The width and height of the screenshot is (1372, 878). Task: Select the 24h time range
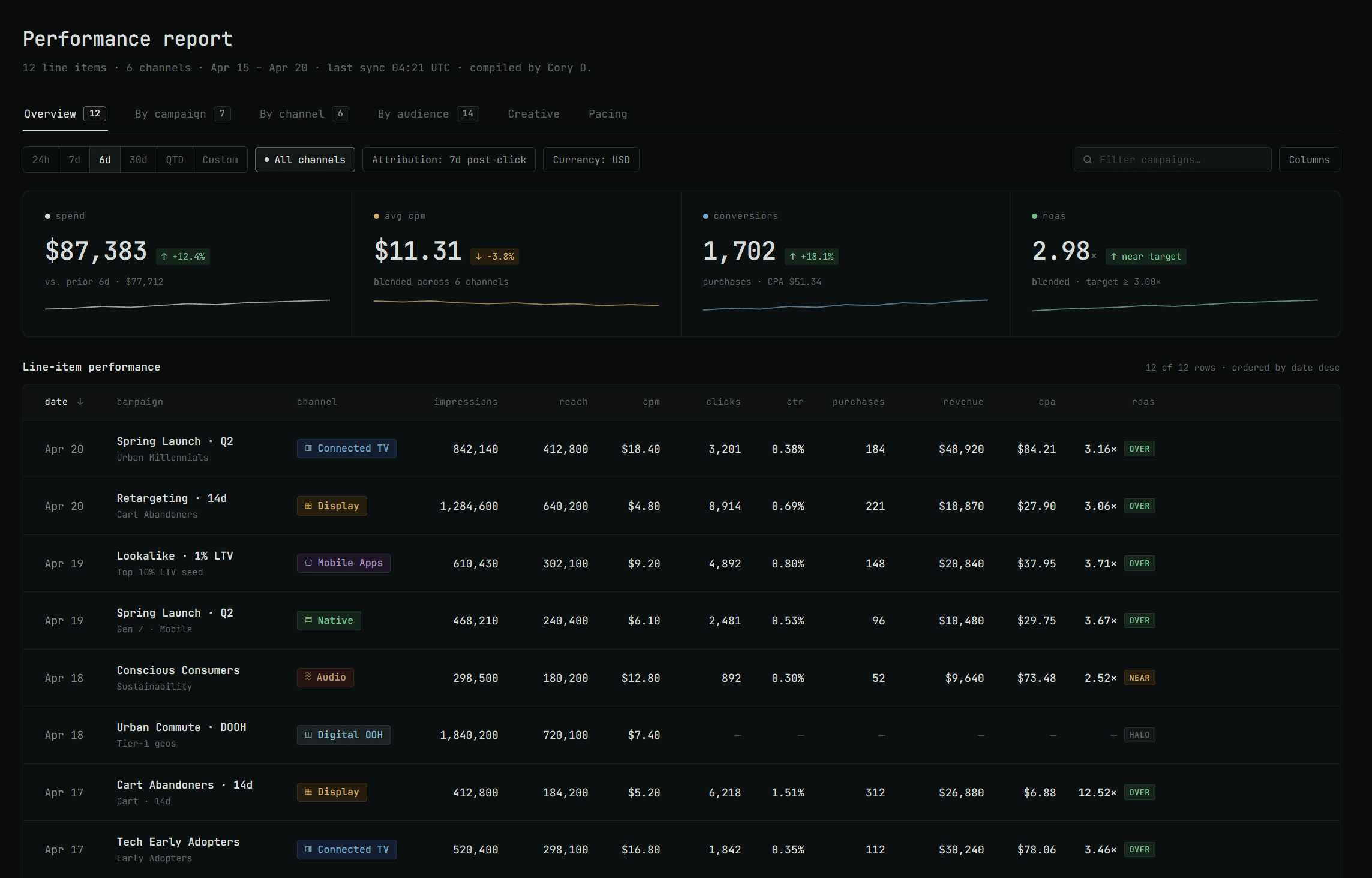pyautogui.click(x=41, y=160)
